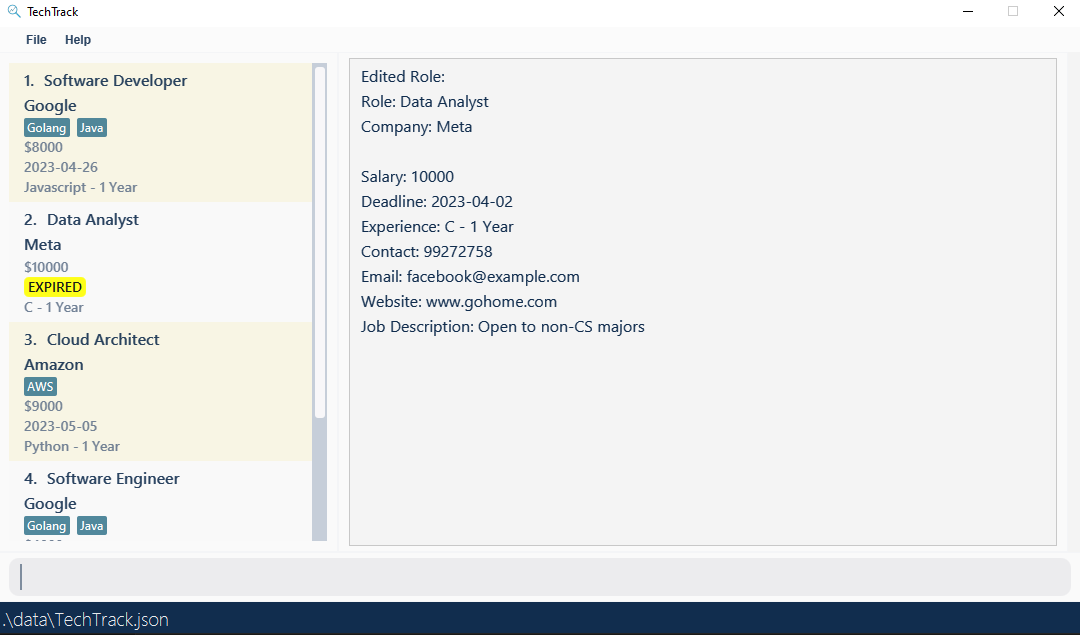The image size is (1080, 635).
Task: Click Javascript - 1 Year experience text
Action: [x=81, y=187]
